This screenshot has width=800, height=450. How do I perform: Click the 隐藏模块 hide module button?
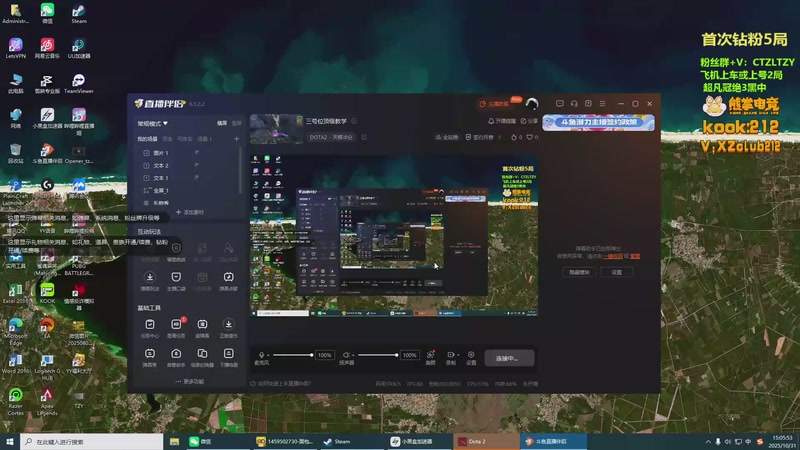click(579, 272)
